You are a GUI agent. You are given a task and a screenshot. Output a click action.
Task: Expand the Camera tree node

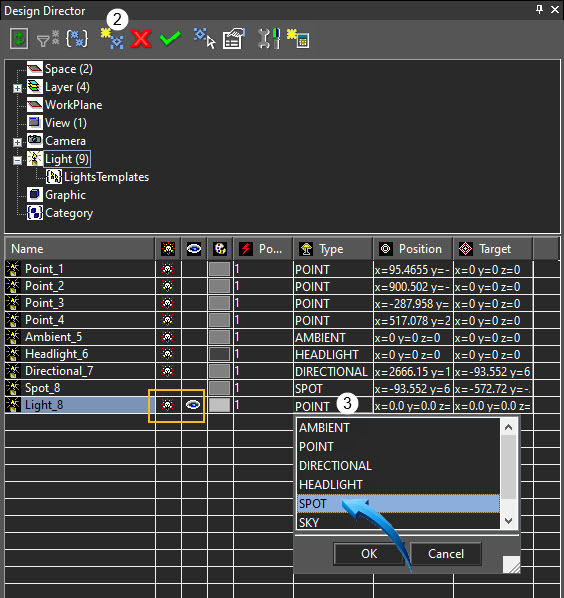(17, 142)
